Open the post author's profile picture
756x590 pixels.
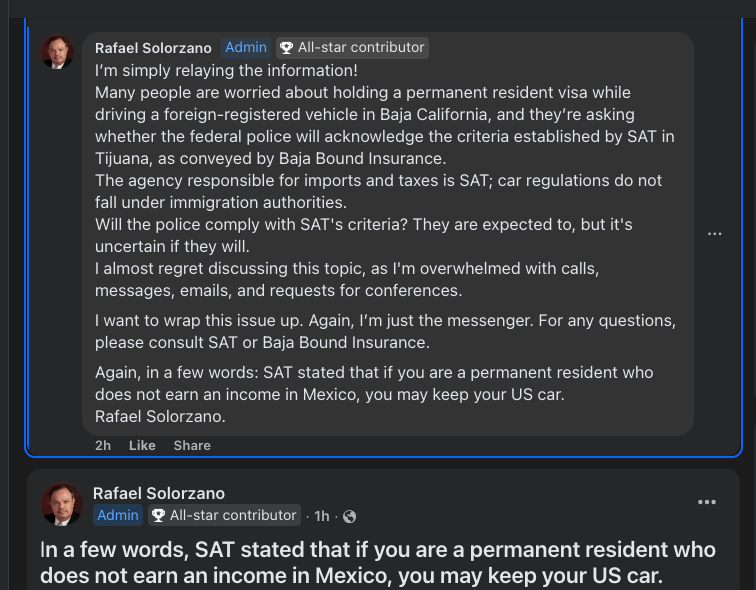coord(61,505)
